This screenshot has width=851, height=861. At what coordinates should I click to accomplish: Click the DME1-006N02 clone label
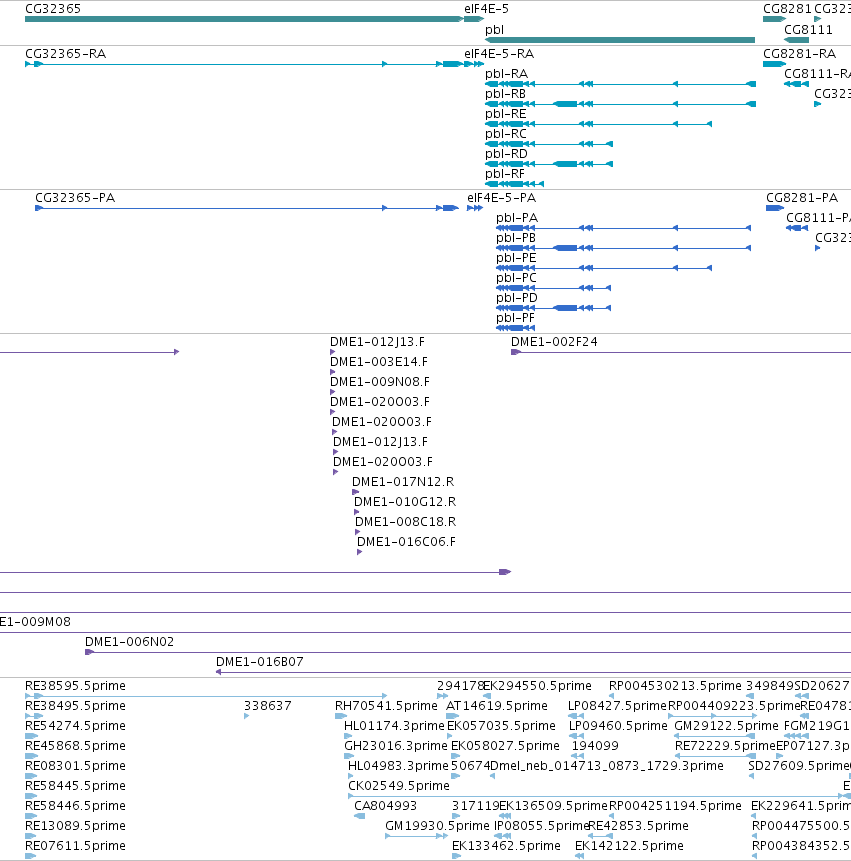tap(130, 641)
